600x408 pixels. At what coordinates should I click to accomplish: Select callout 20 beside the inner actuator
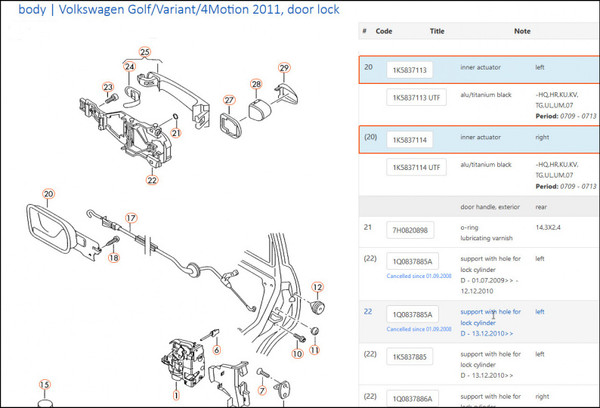point(48,193)
